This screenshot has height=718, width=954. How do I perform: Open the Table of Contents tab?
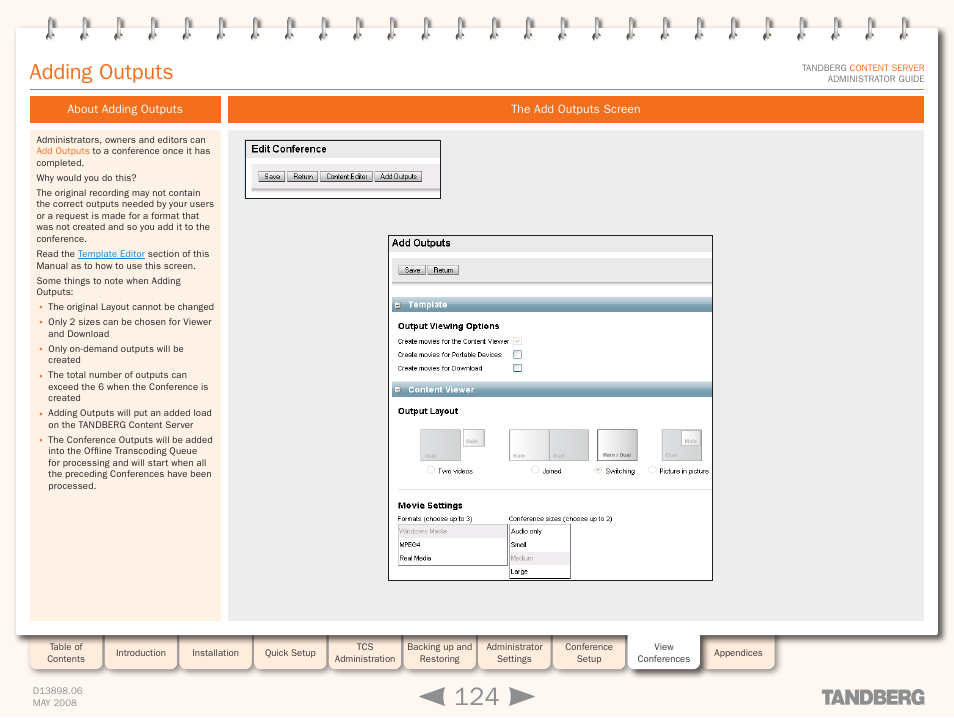[66, 652]
